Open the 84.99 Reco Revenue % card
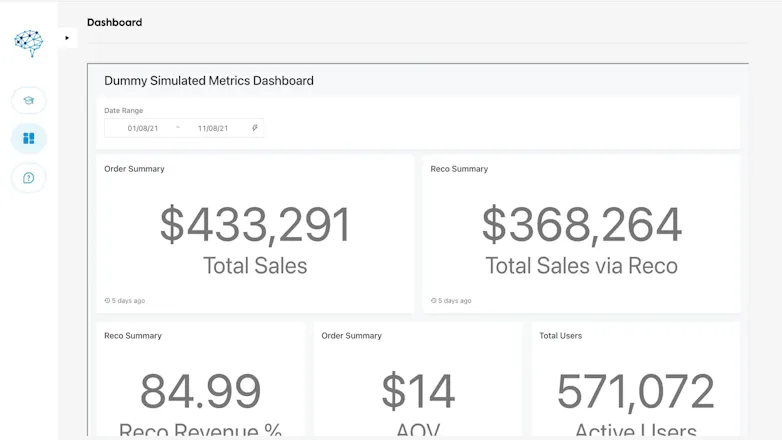The width and height of the screenshot is (782, 440). pos(200,380)
